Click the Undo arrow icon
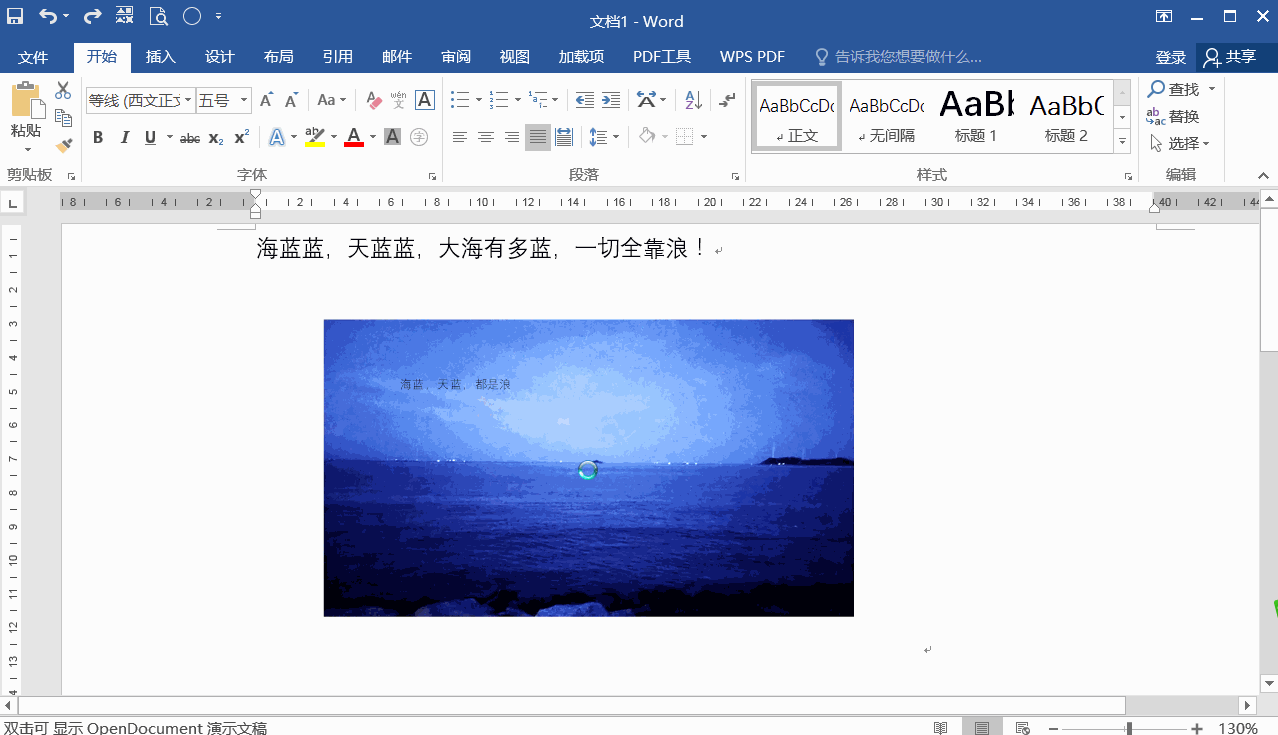Viewport: 1278px width, 735px height. point(48,16)
